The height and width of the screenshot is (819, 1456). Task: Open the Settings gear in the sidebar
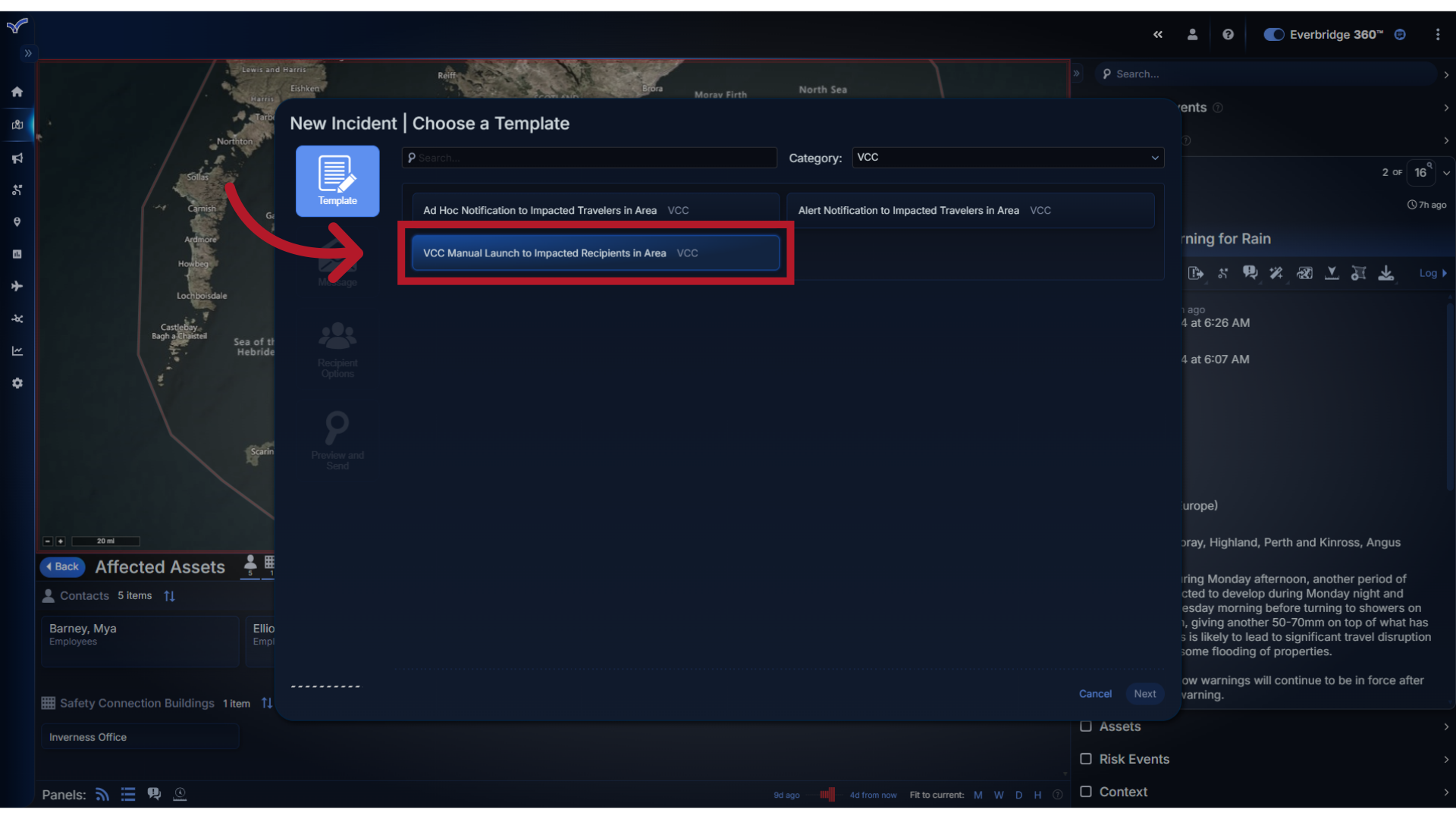click(17, 383)
